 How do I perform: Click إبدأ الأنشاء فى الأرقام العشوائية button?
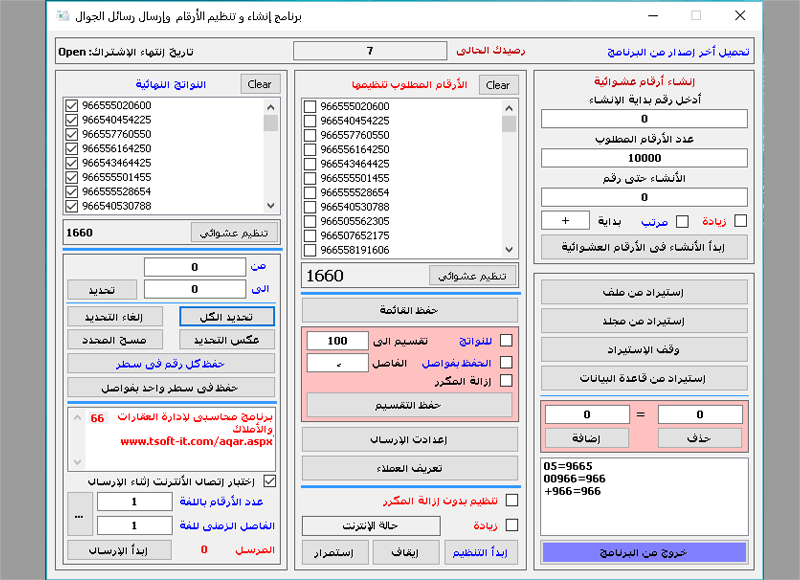pos(644,247)
